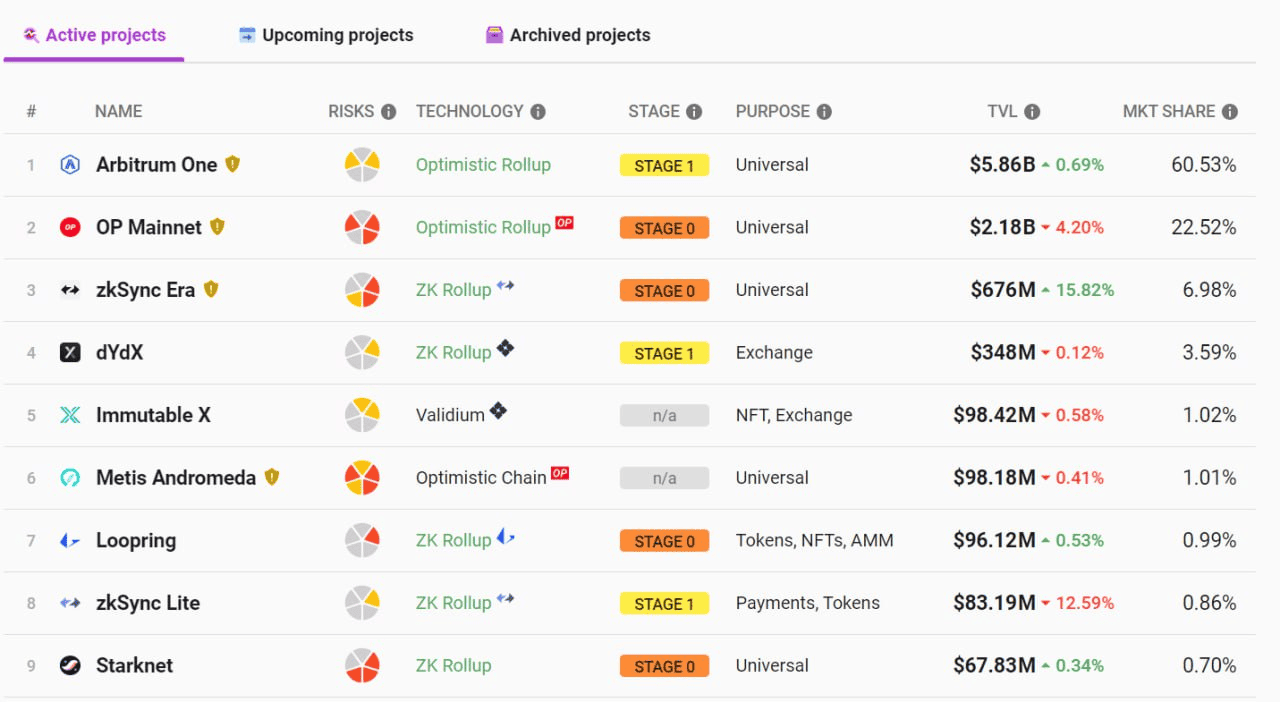Click the $2.18B TVL value
Image resolution: width=1280 pixels, height=702 pixels.
[1002, 228]
